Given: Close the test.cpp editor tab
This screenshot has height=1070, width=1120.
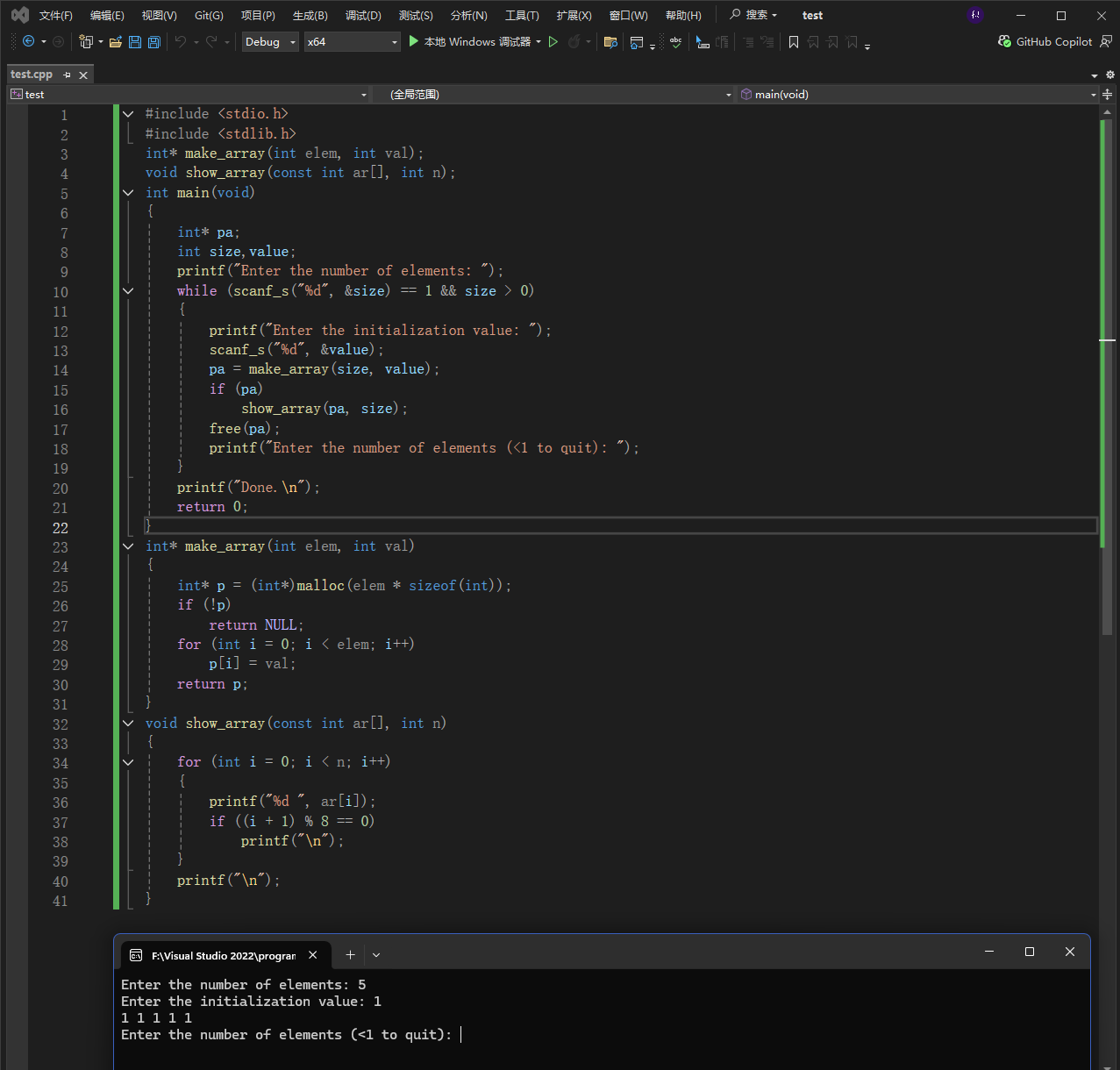Looking at the screenshot, I should [83, 75].
